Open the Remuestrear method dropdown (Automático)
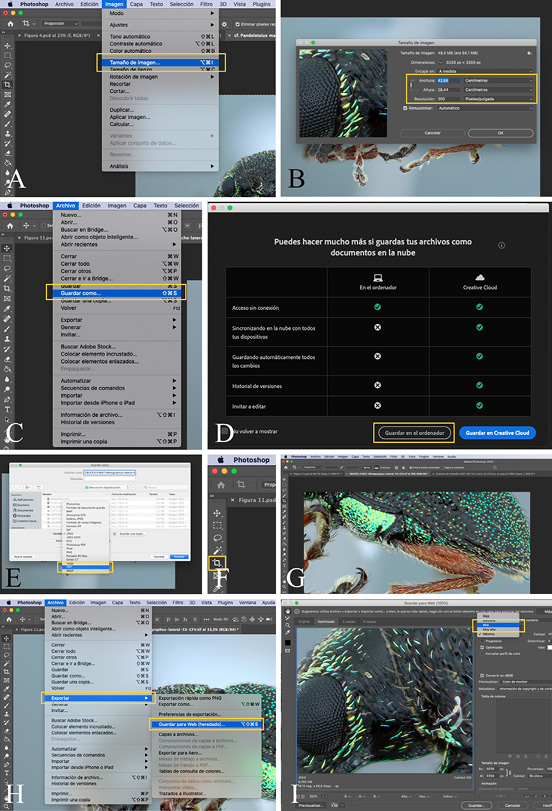552x811 pixels. pyautogui.click(x=485, y=108)
